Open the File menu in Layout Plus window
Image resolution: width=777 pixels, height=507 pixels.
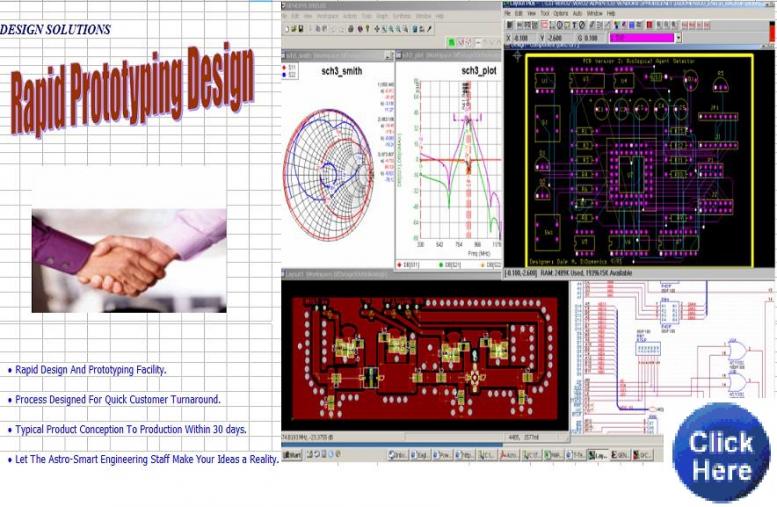coord(507,13)
